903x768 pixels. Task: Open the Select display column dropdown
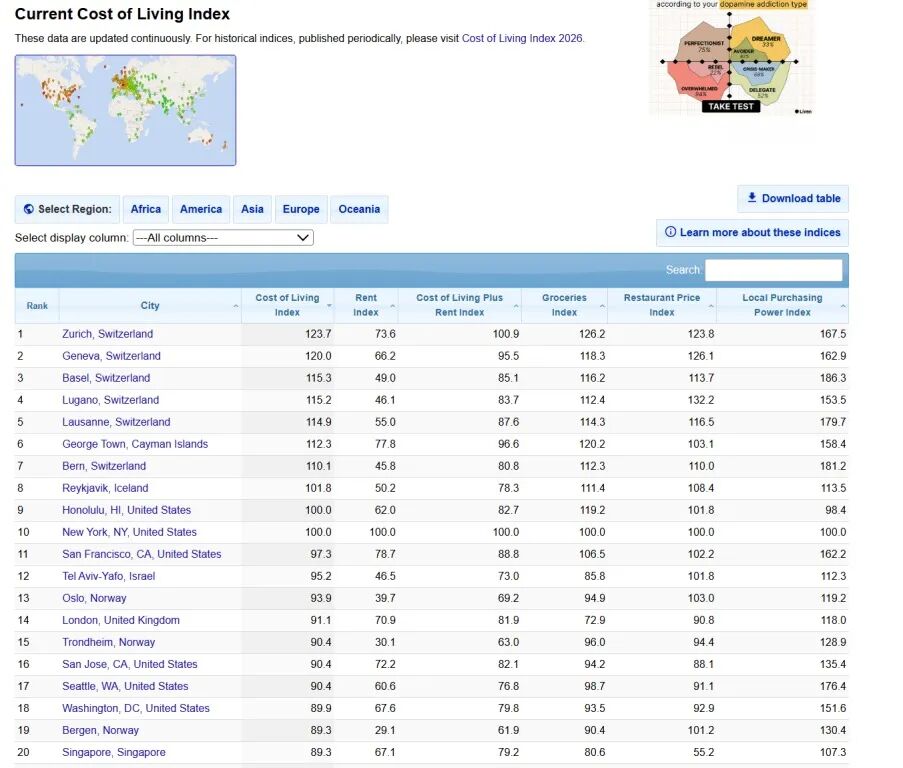(x=223, y=238)
